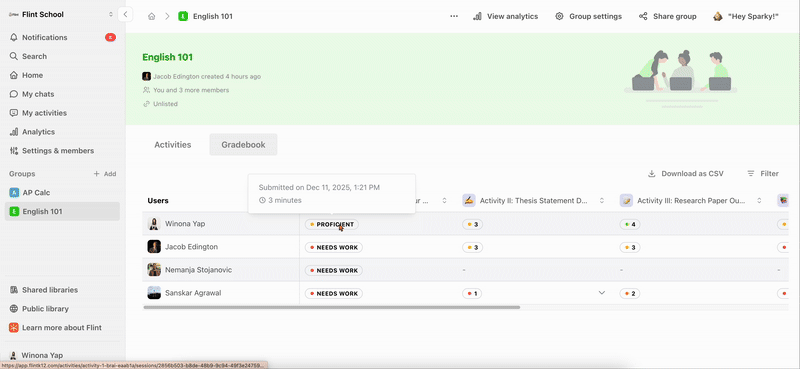Click the "Hey Sparky!" assistant button
This screenshot has height=369, width=800.
tap(746, 16)
